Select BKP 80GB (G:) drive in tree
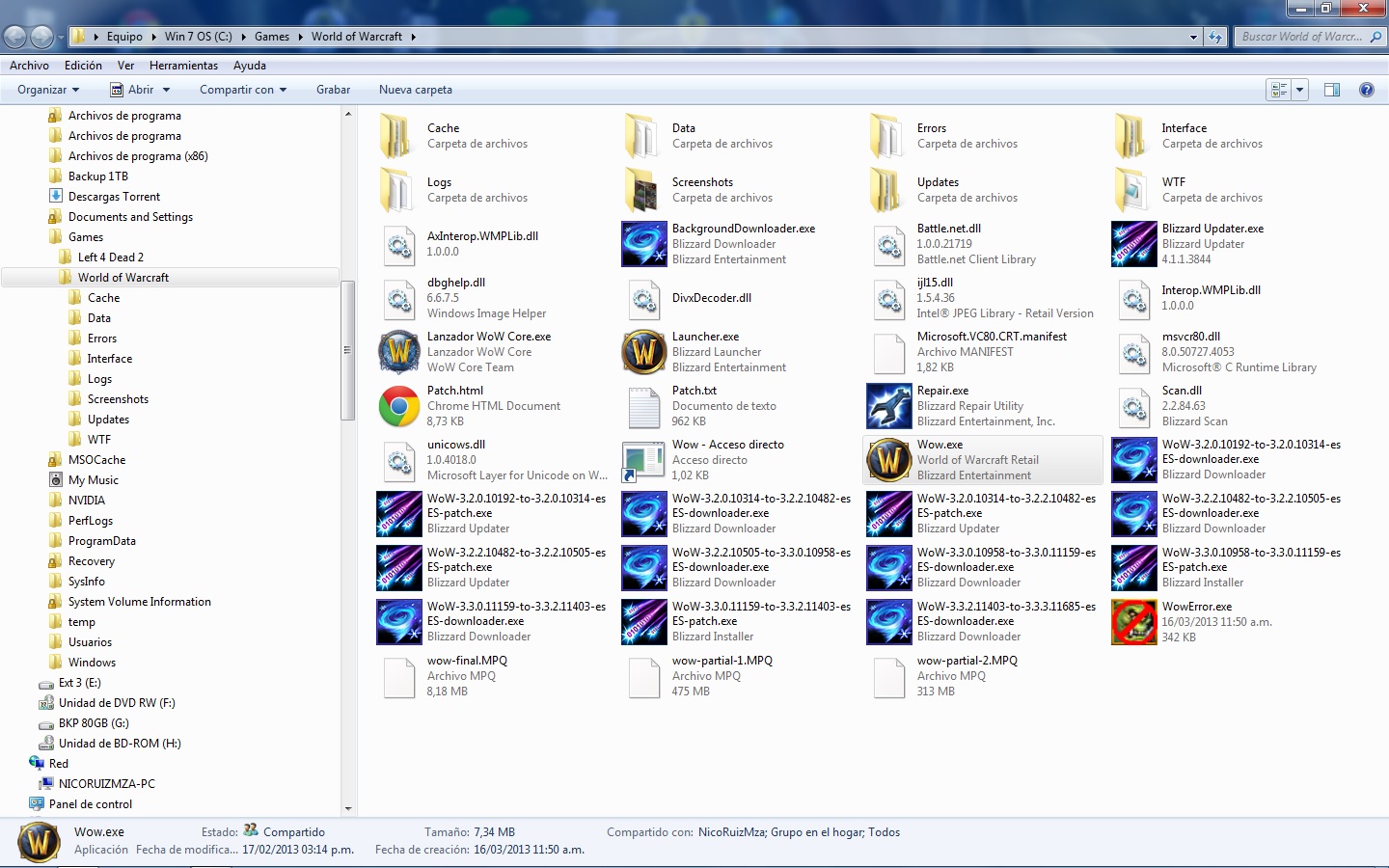This screenshot has width=1389, height=868. (x=94, y=723)
